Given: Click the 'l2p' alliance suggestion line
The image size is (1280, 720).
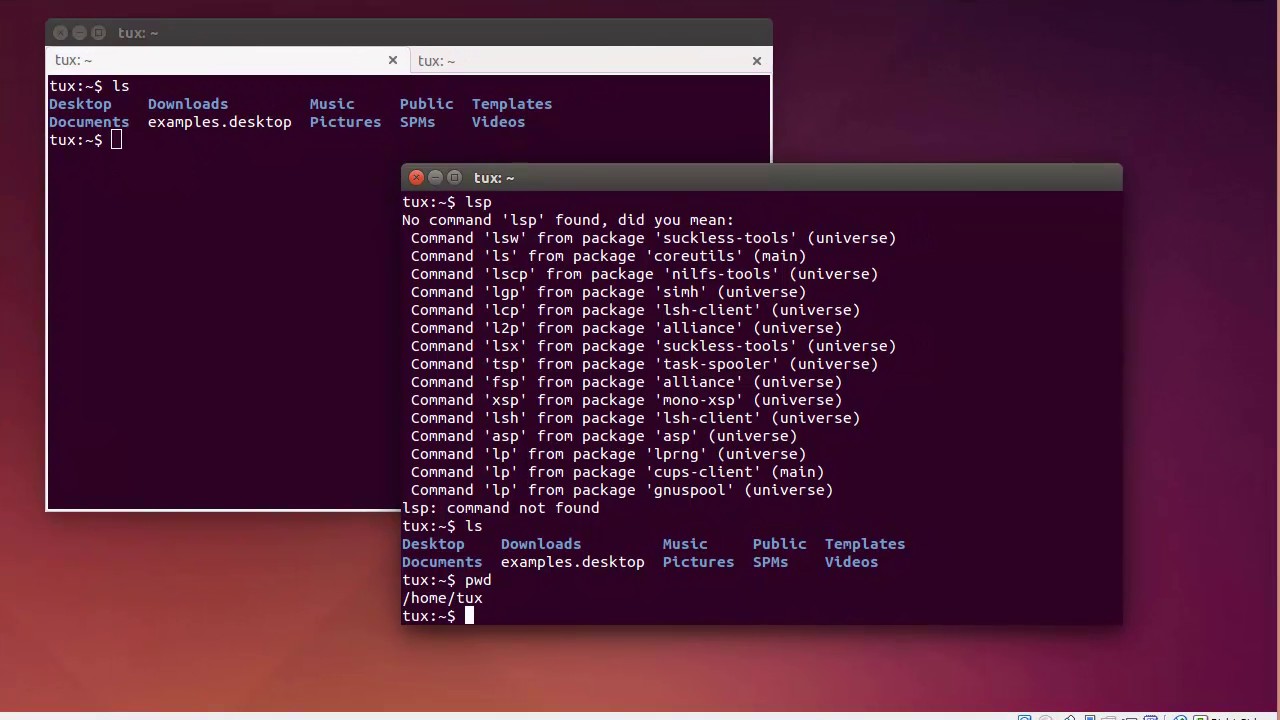Looking at the screenshot, I should point(627,328).
